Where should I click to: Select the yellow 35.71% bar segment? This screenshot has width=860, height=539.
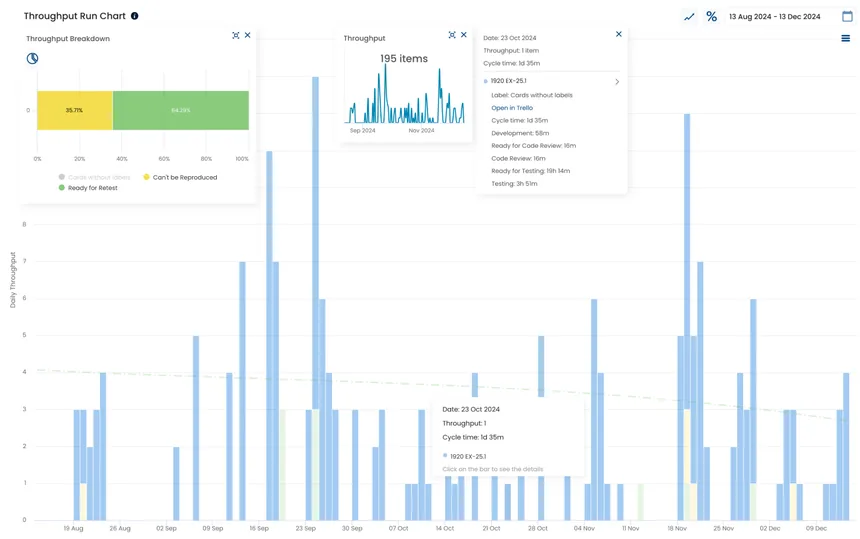click(75, 110)
